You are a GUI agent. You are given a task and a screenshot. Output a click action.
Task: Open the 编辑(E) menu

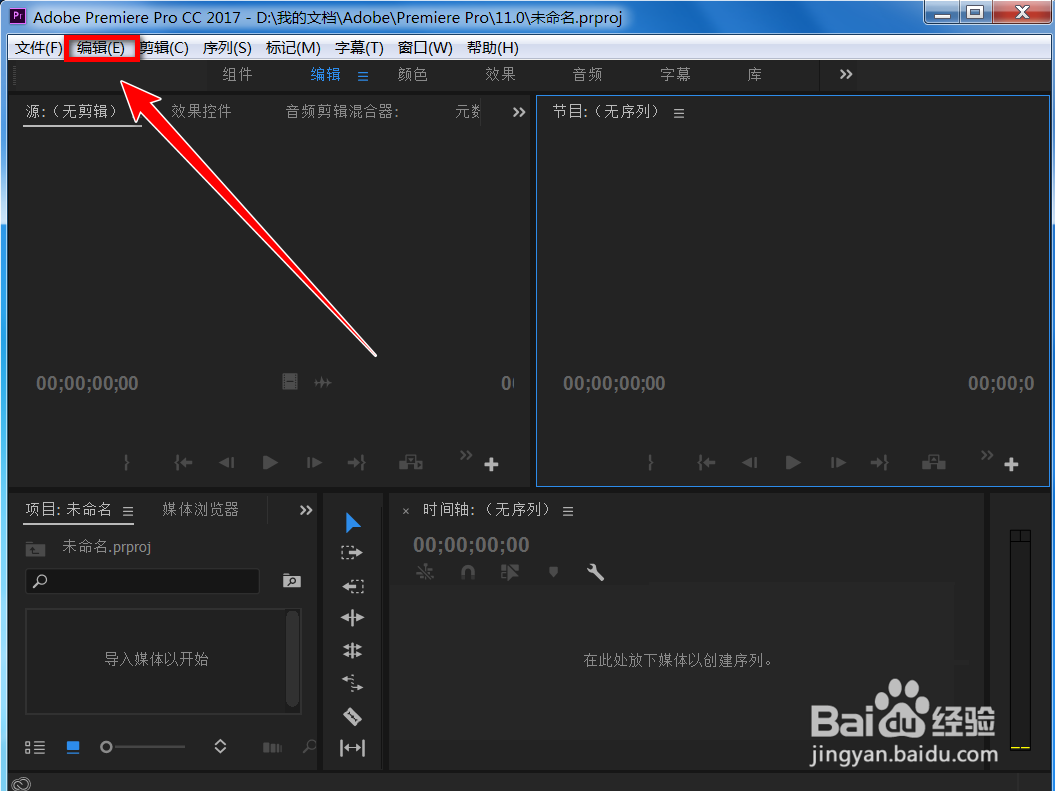[101, 48]
